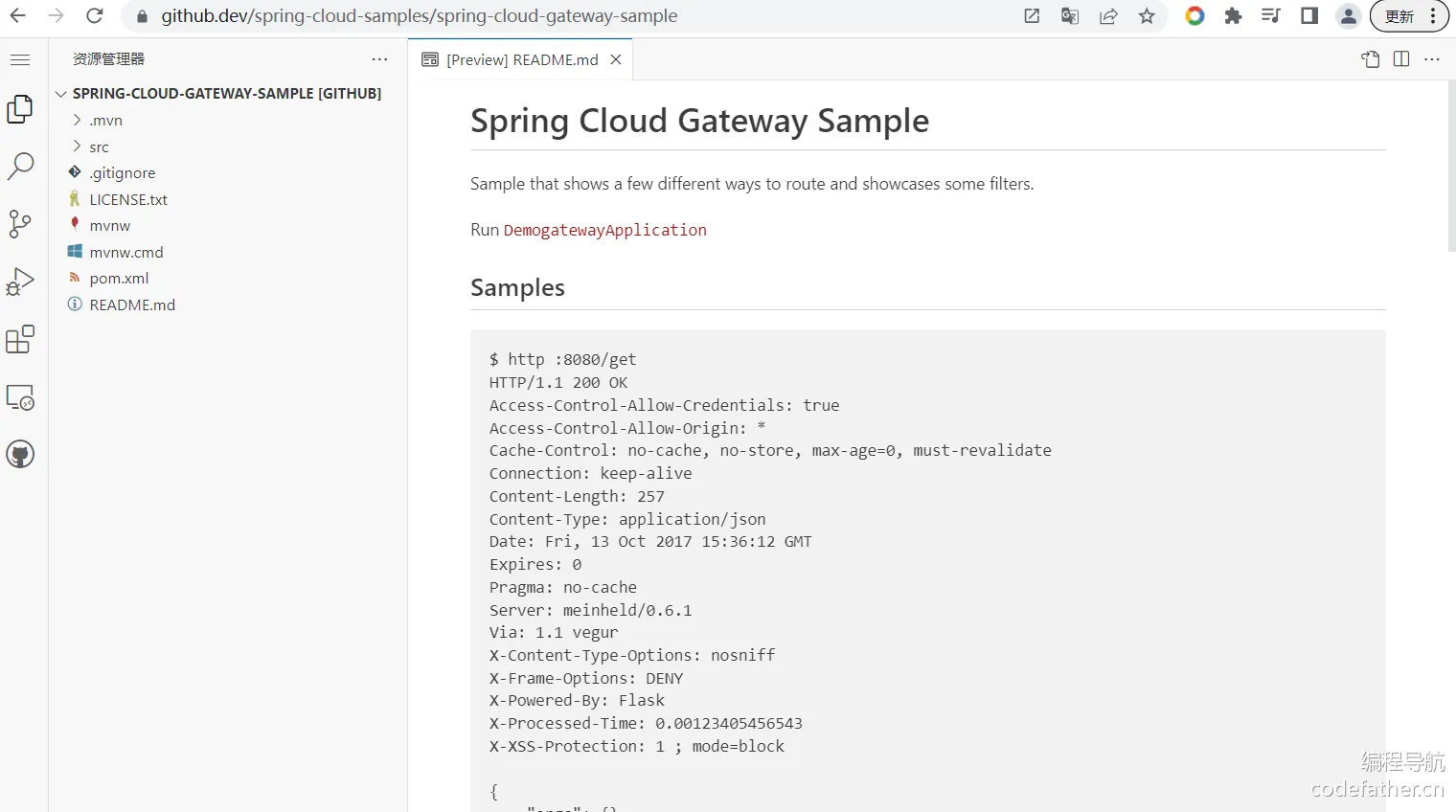Viewport: 1456px width, 812px height.
Task: Translate this page icon
Action: pos(1070,16)
